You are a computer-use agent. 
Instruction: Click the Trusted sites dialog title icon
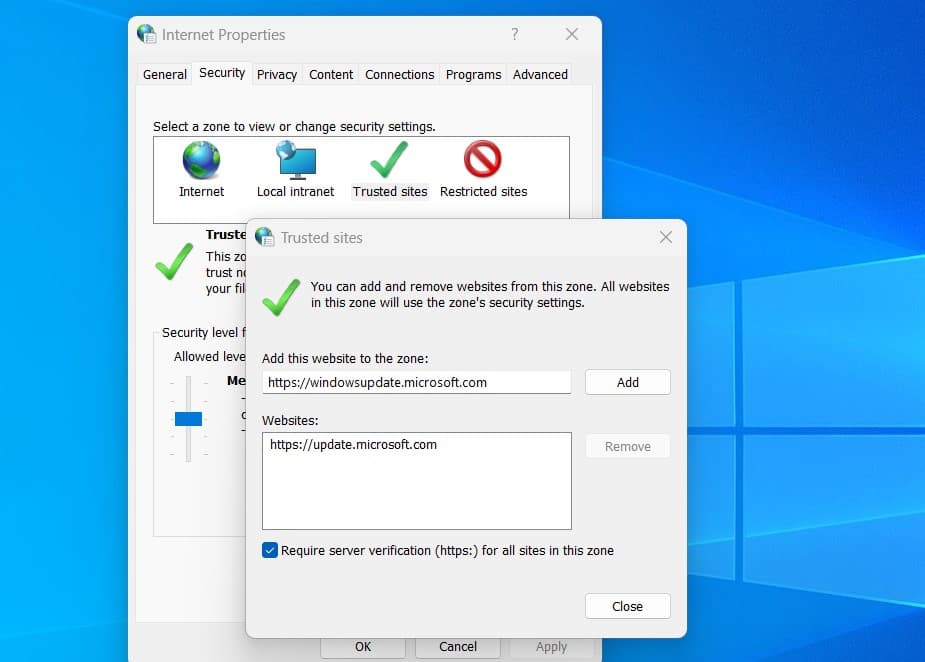[265, 237]
